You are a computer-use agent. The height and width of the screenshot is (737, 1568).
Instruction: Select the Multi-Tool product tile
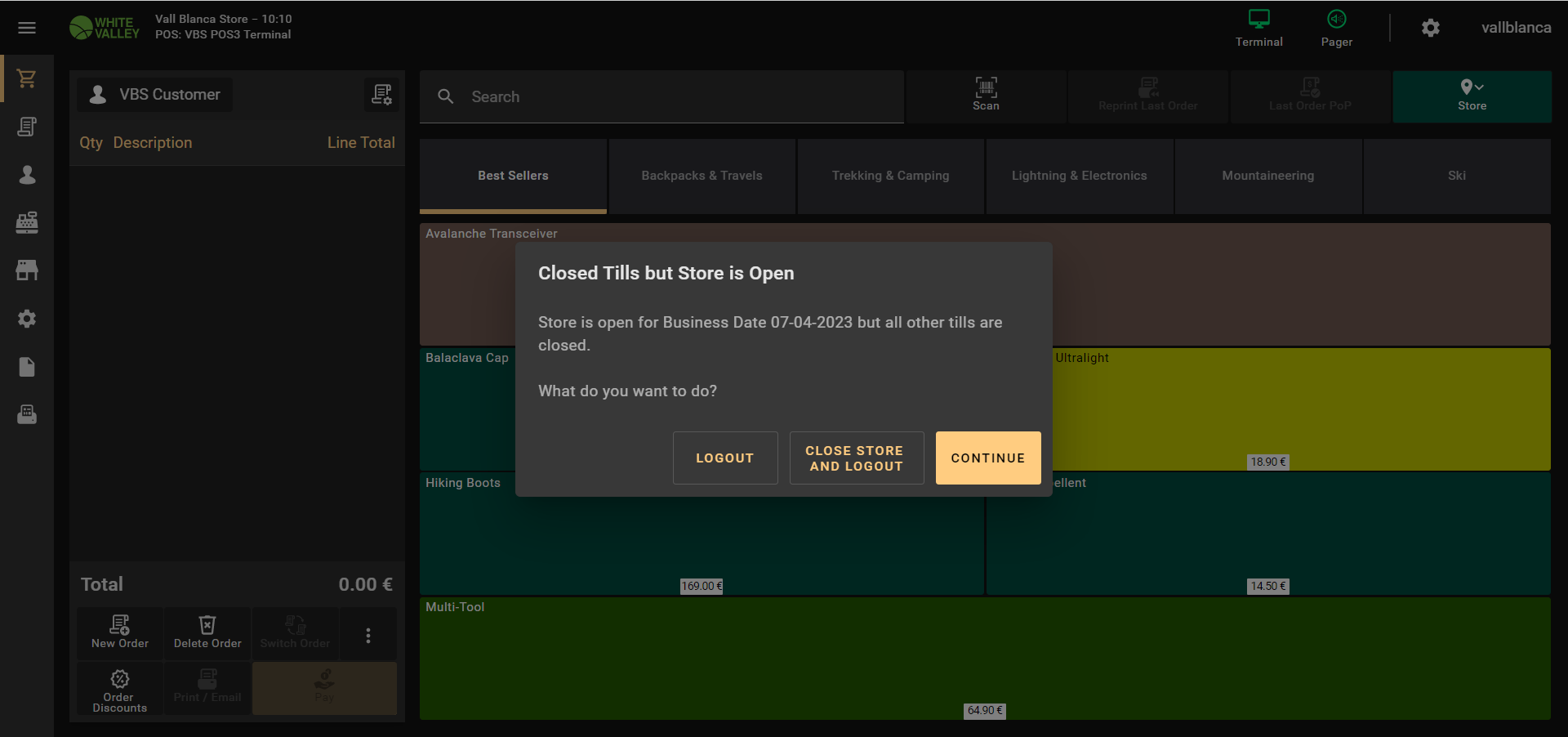(985, 659)
